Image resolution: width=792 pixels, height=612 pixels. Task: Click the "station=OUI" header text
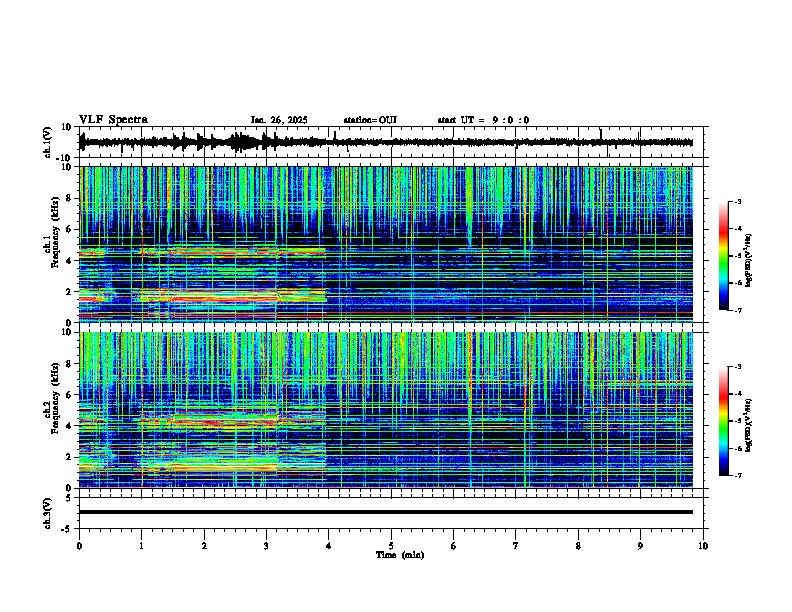click(x=370, y=120)
